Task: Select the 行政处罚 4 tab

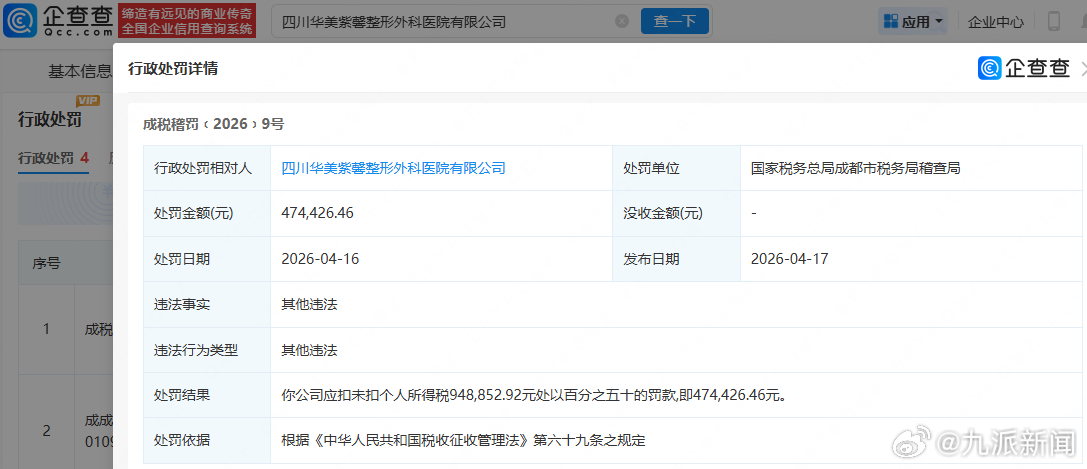Action: (x=53, y=158)
